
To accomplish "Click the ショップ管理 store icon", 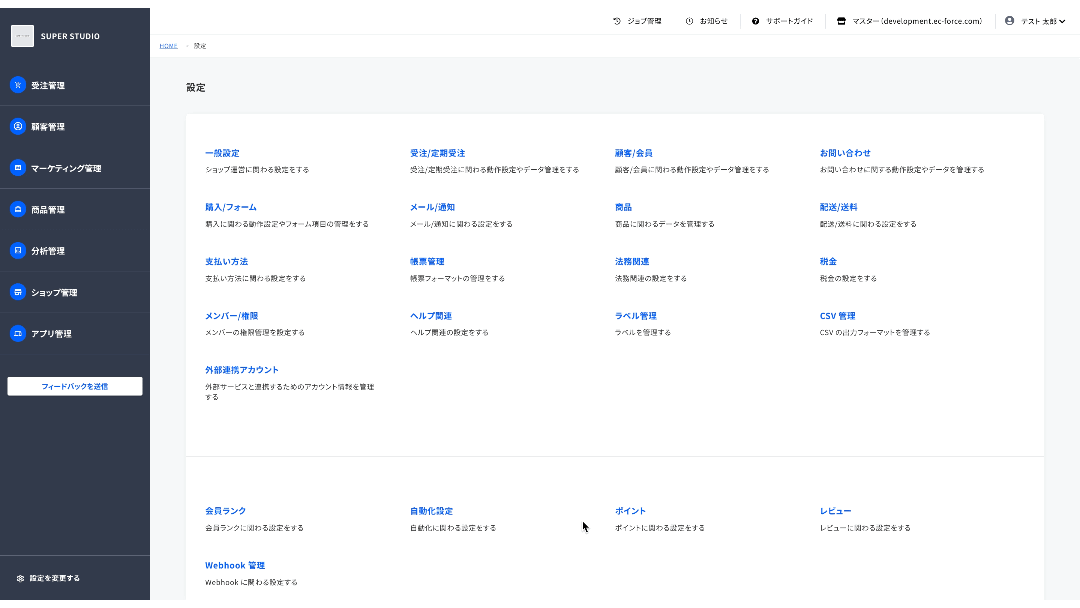I will coord(18,291).
